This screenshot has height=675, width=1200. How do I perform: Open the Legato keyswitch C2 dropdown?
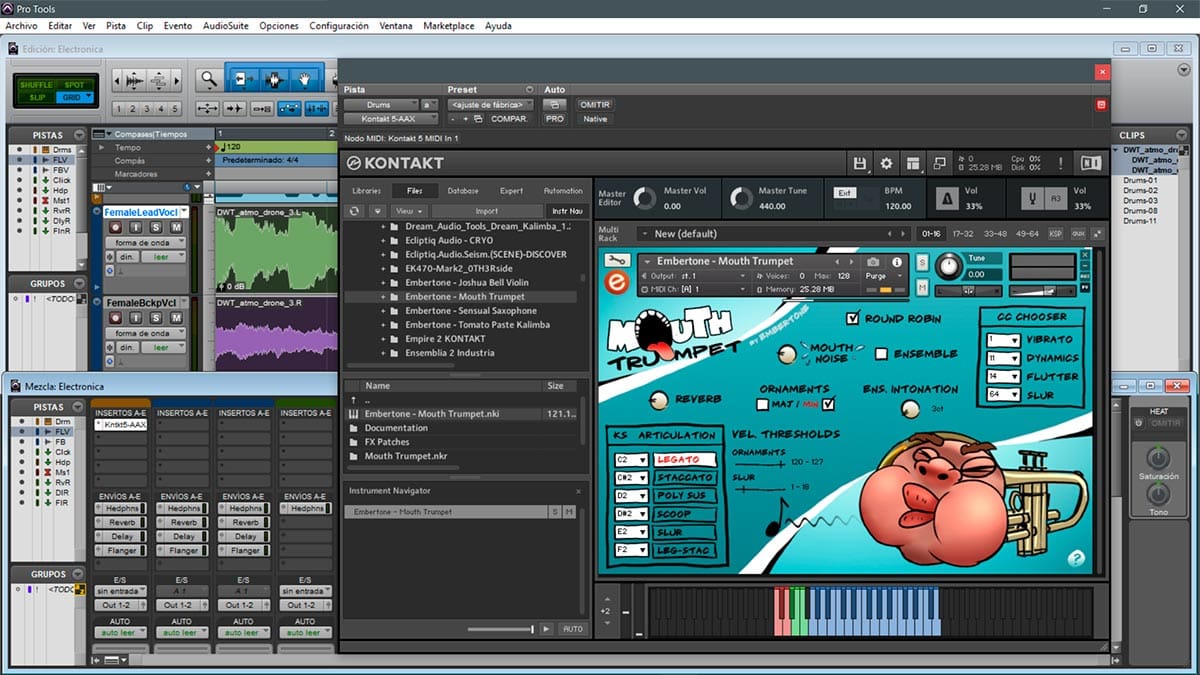click(x=631, y=460)
